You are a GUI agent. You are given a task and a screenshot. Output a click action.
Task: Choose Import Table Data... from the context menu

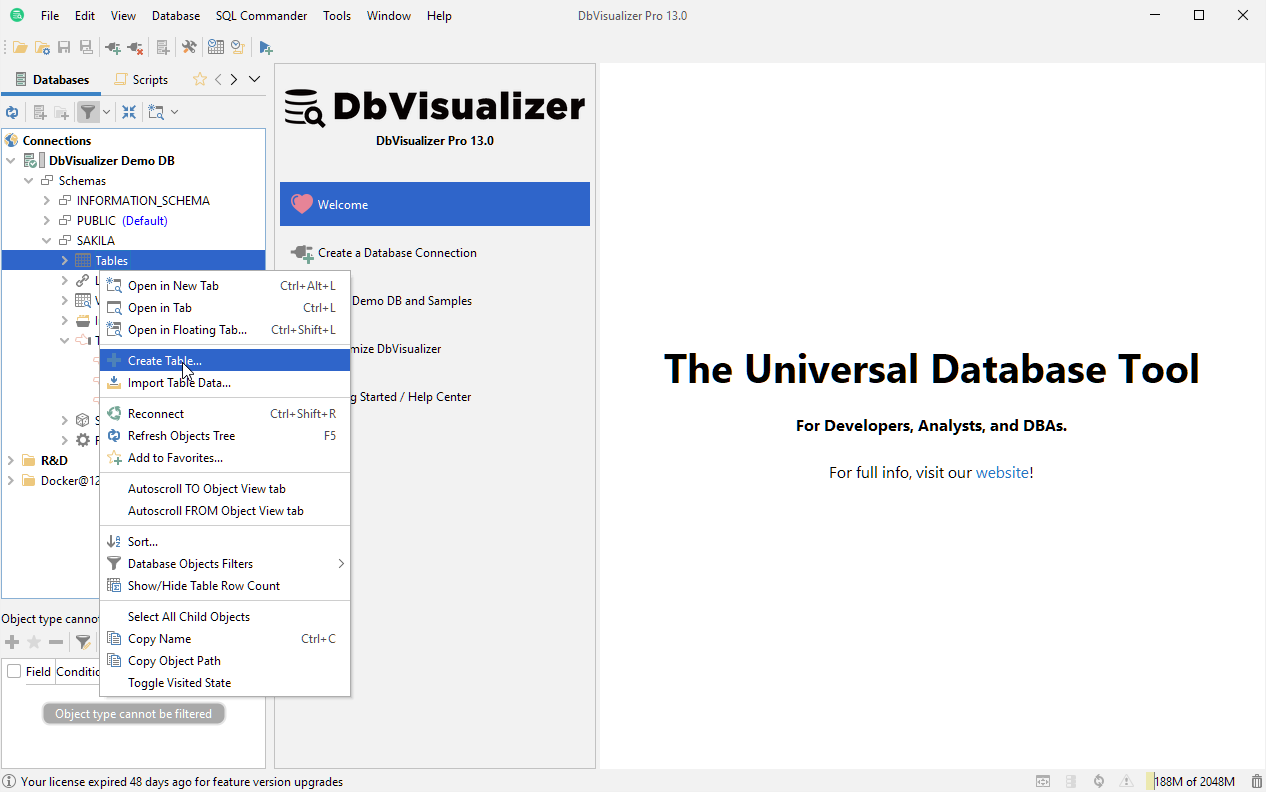pyautogui.click(x=225, y=382)
